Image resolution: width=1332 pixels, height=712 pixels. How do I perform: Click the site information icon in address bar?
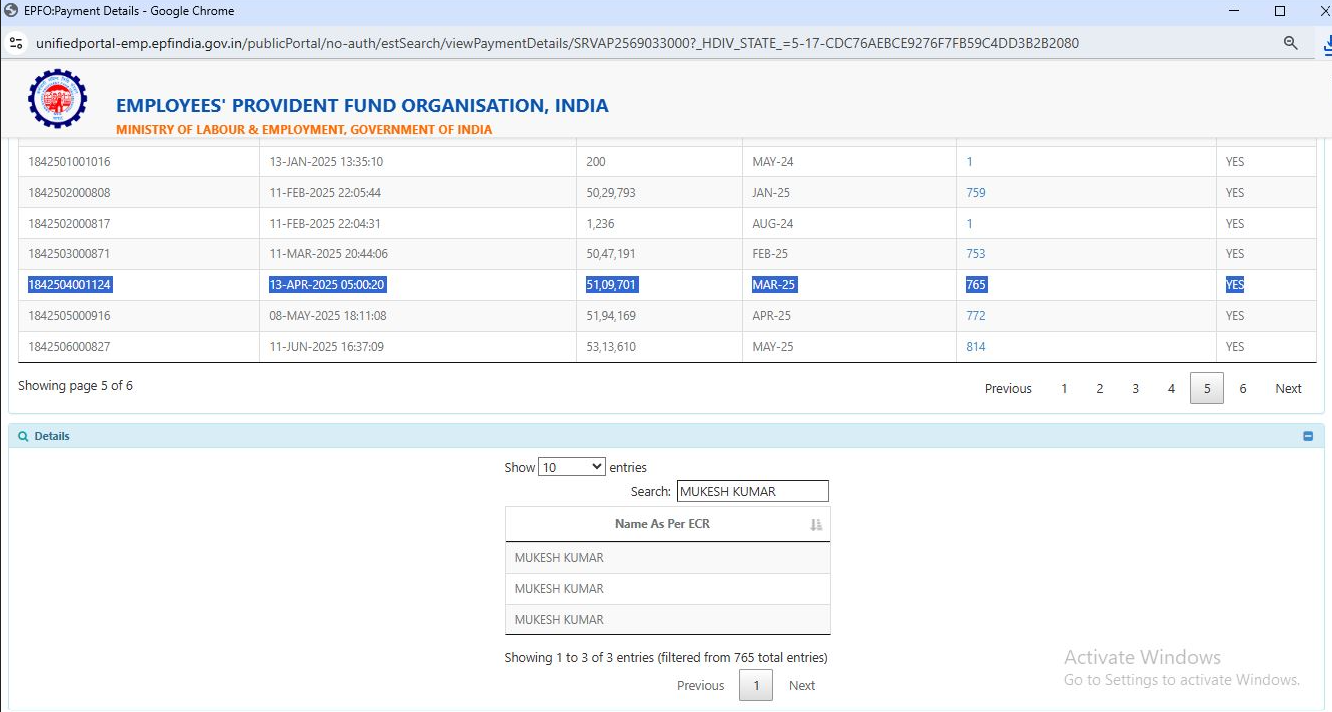point(16,43)
